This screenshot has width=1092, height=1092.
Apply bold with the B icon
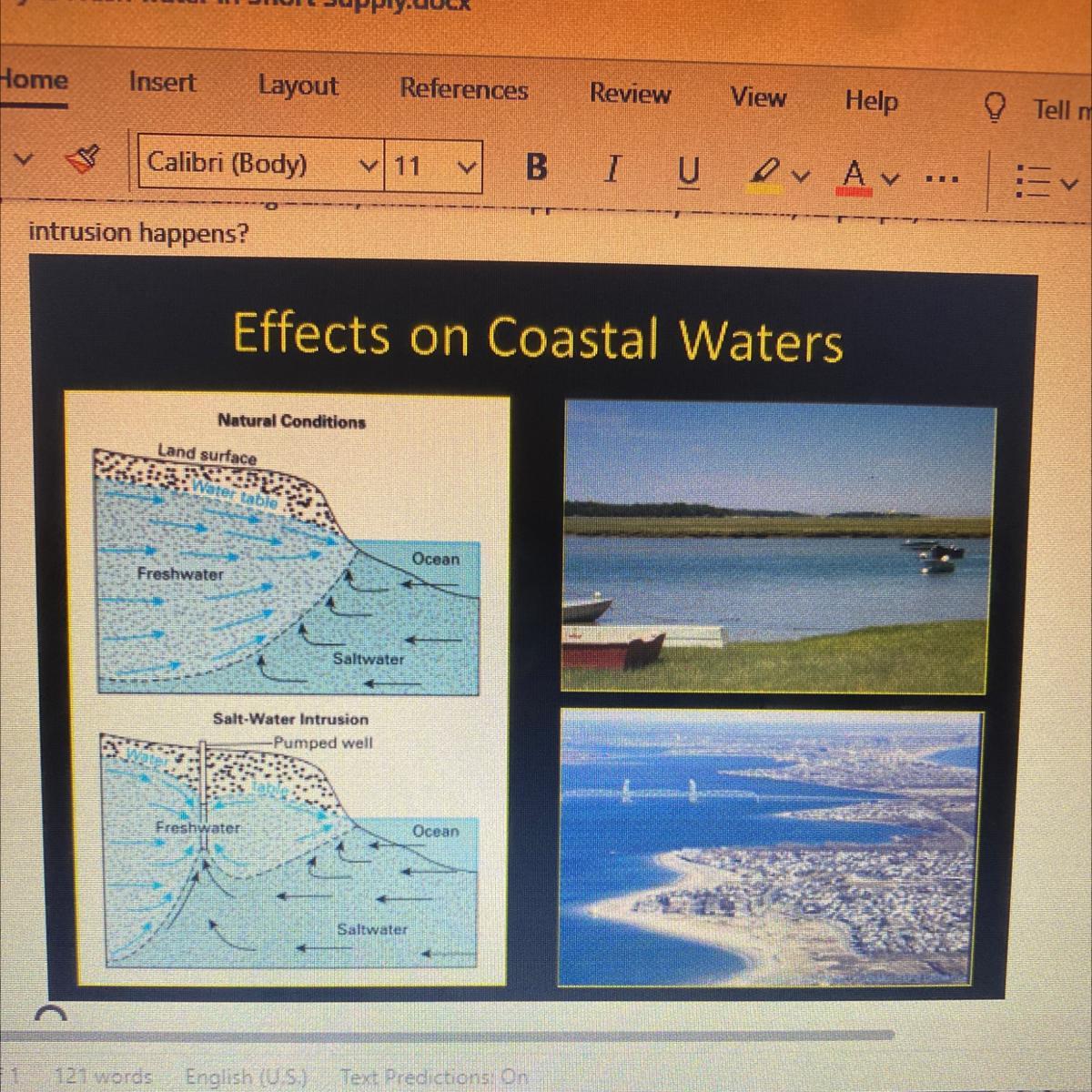[x=537, y=167]
